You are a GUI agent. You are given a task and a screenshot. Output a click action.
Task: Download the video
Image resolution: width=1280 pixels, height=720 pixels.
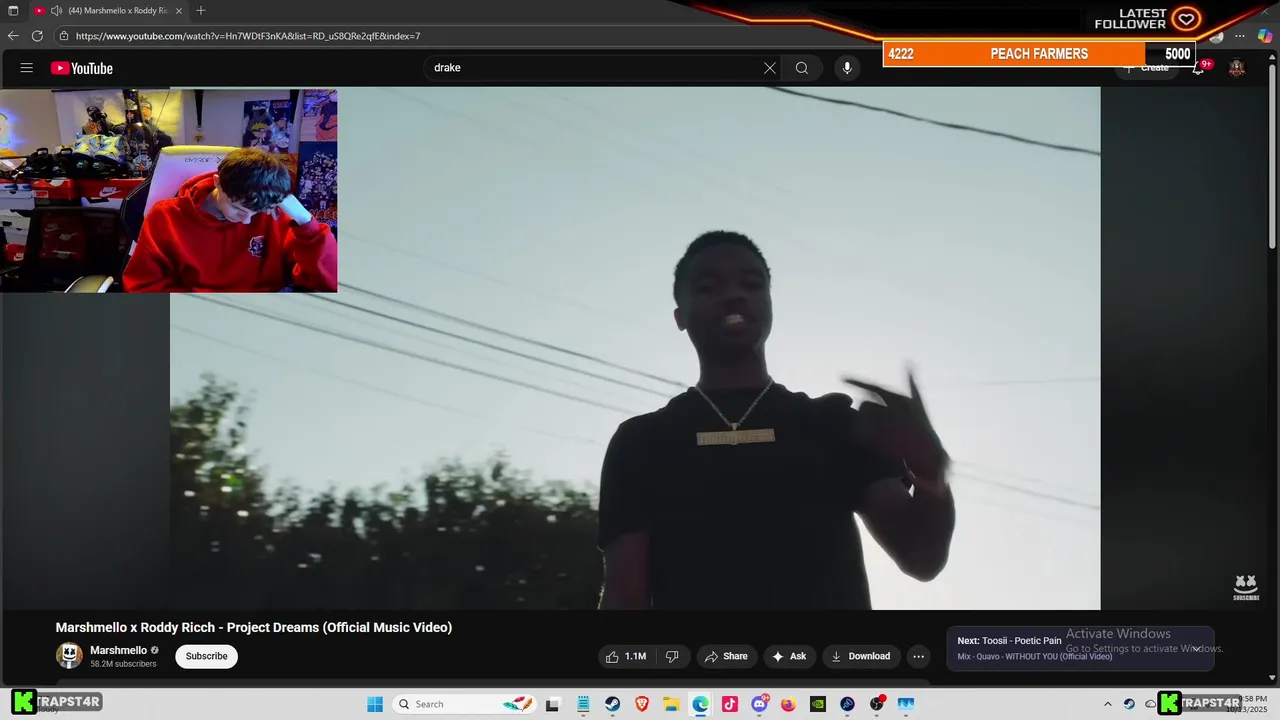coord(860,656)
